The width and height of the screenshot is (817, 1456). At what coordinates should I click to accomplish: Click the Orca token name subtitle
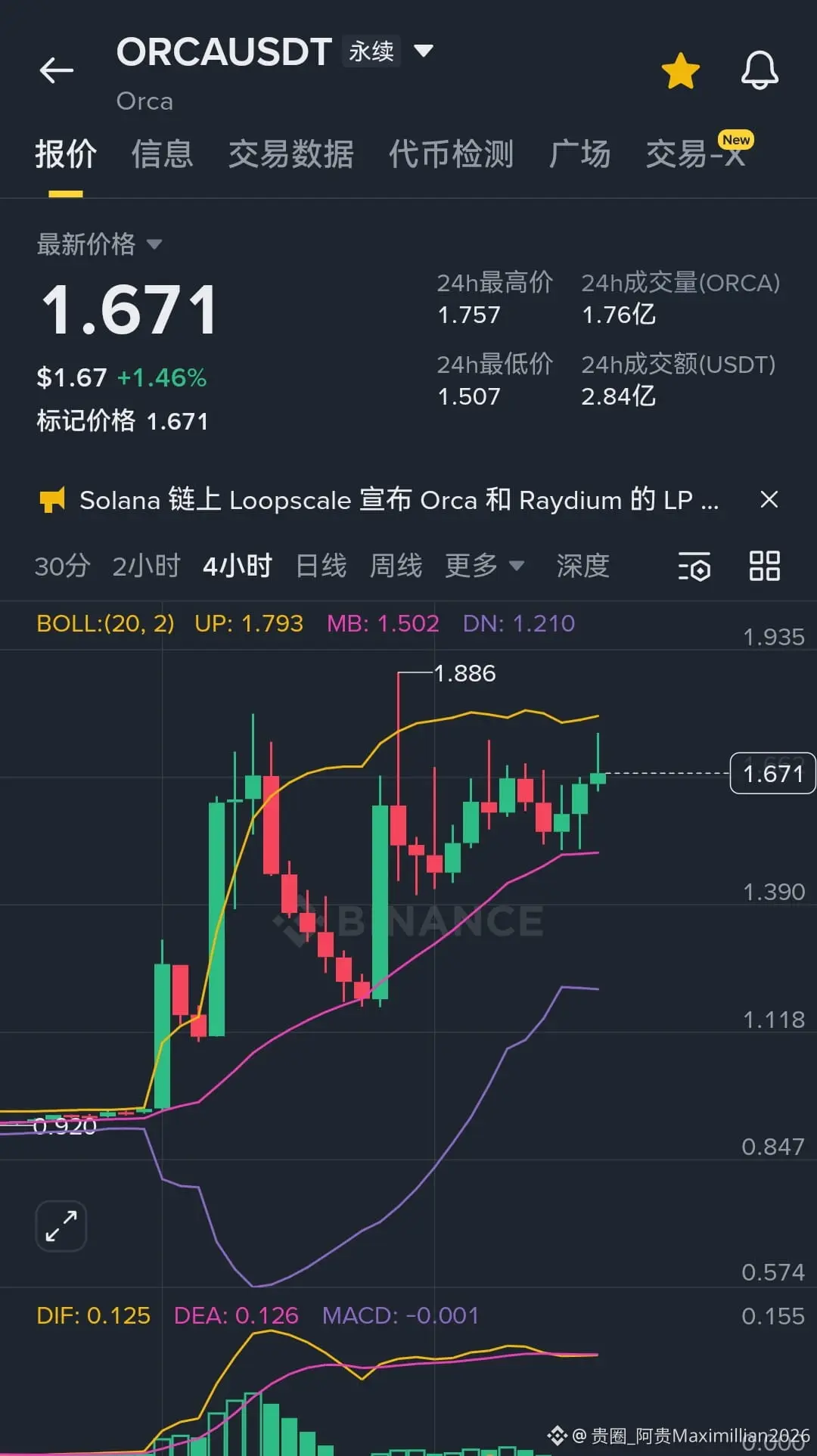tap(144, 101)
